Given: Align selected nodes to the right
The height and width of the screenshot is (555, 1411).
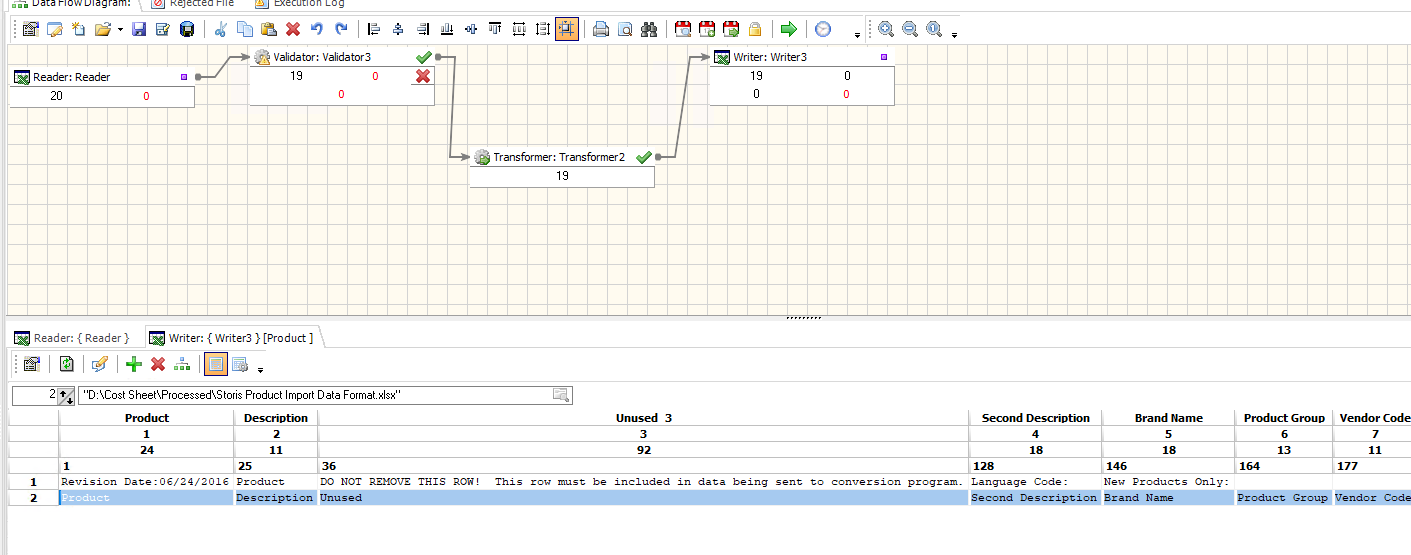Looking at the screenshot, I should pyautogui.click(x=423, y=29).
